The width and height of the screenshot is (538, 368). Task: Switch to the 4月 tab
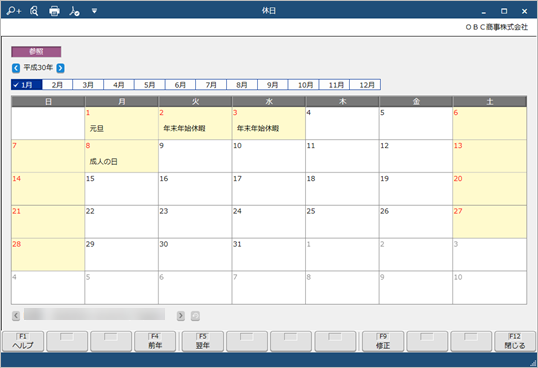click(x=119, y=85)
